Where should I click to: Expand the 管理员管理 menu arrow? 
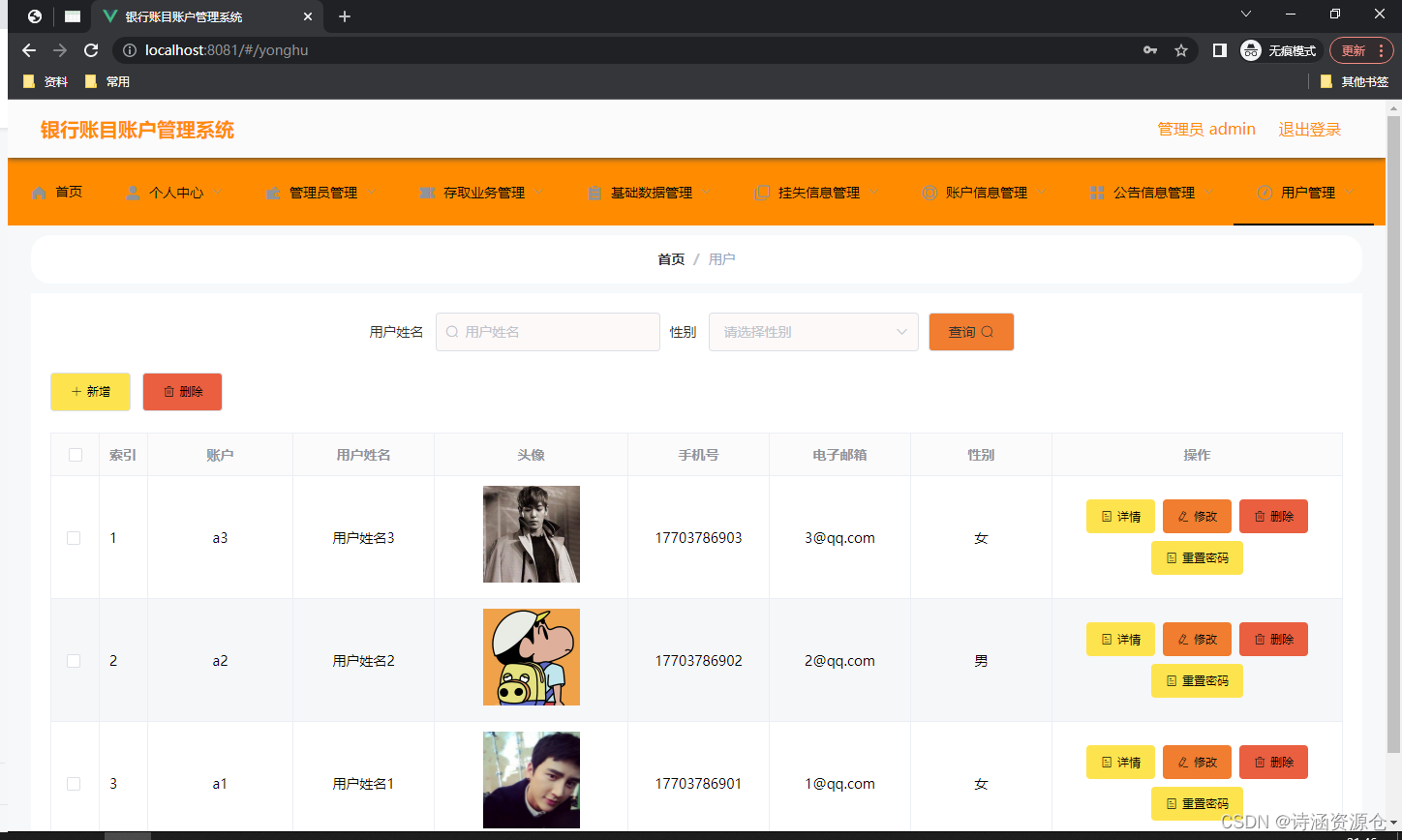(372, 192)
